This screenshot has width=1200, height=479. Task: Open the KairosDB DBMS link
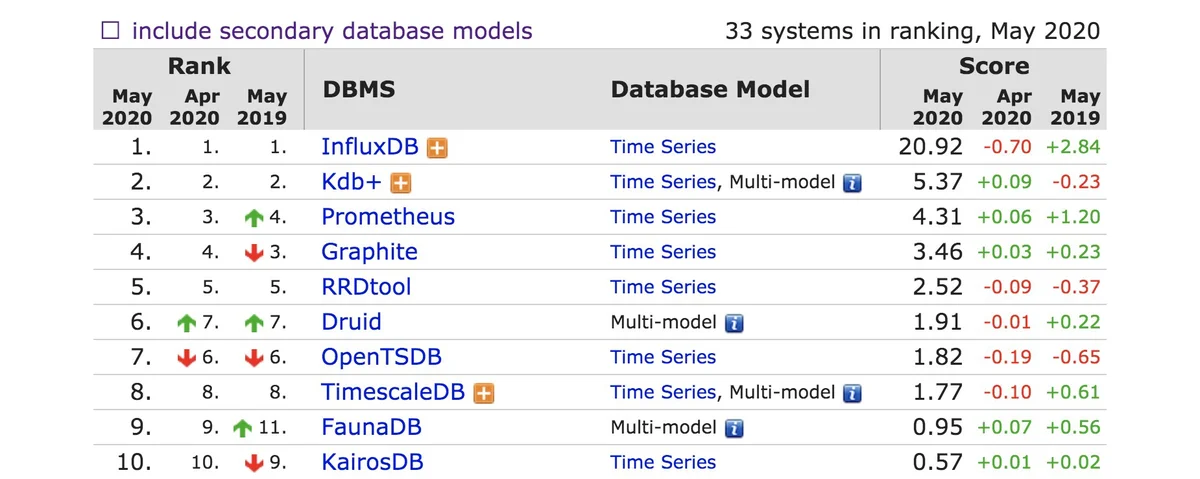372,462
